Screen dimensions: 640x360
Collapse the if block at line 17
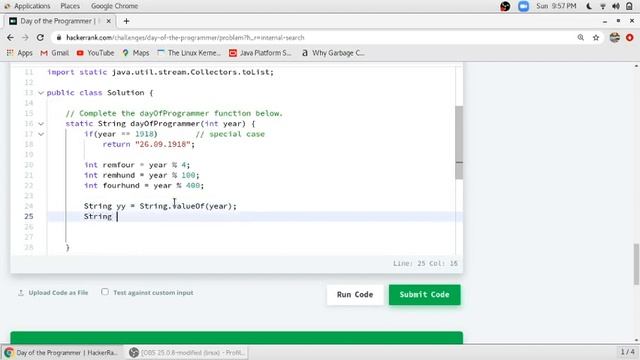tap(41, 134)
